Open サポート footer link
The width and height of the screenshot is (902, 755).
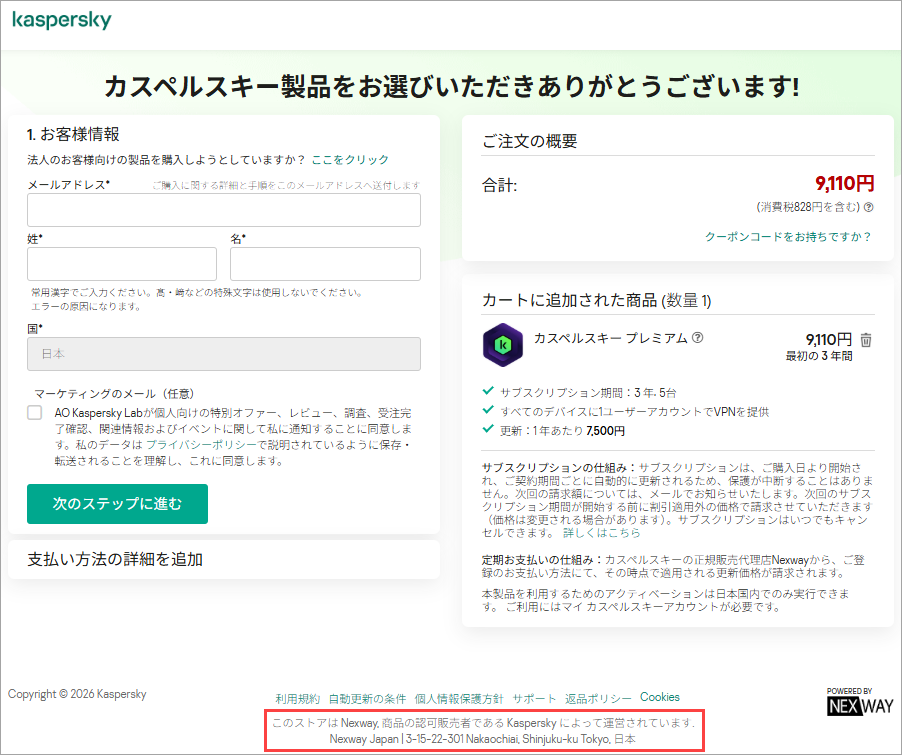[534, 699]
